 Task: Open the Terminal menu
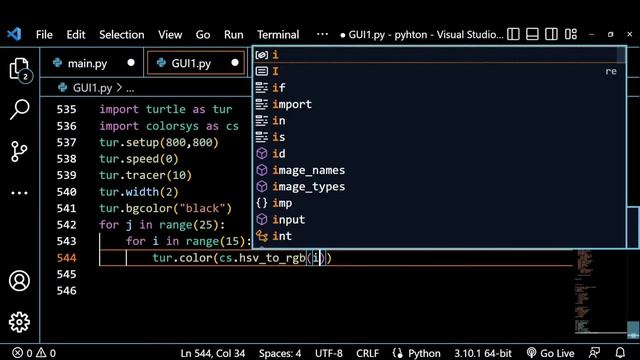(x=278, y=35)
